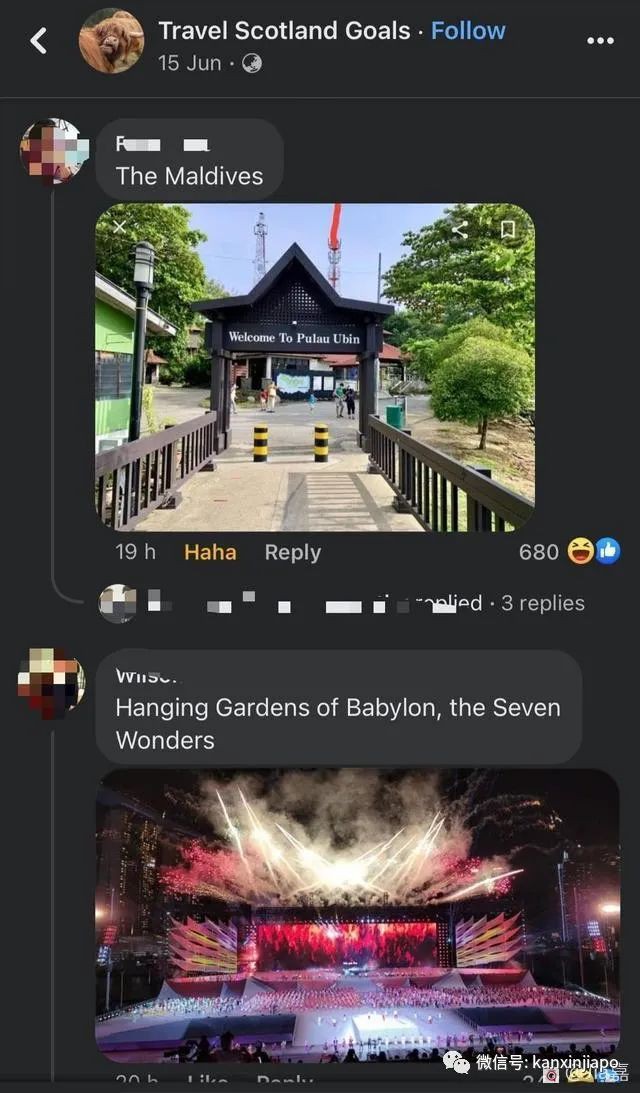Open avatar of Hanging Gardens commenter
Image resolution: width=640 pixels, height=1093 pixels.
click(x=52, y=683)
